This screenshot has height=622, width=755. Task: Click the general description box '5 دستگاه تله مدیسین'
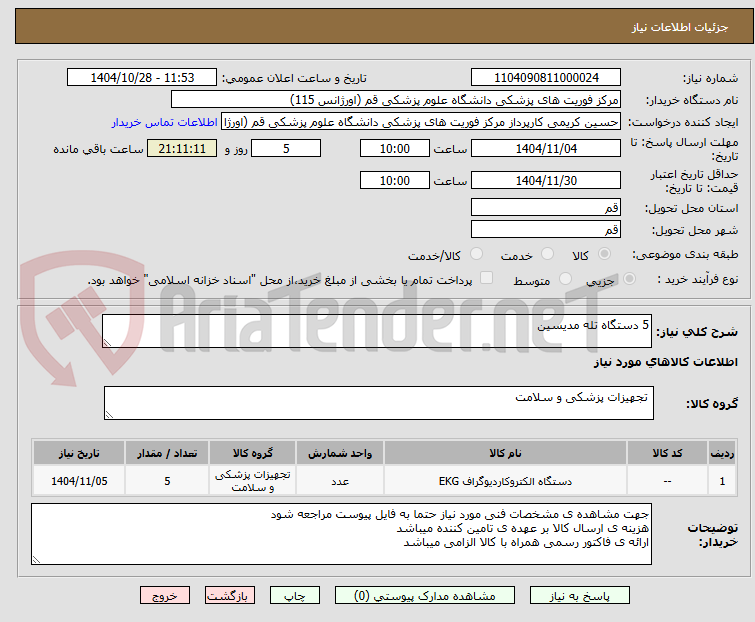(377, 331)
